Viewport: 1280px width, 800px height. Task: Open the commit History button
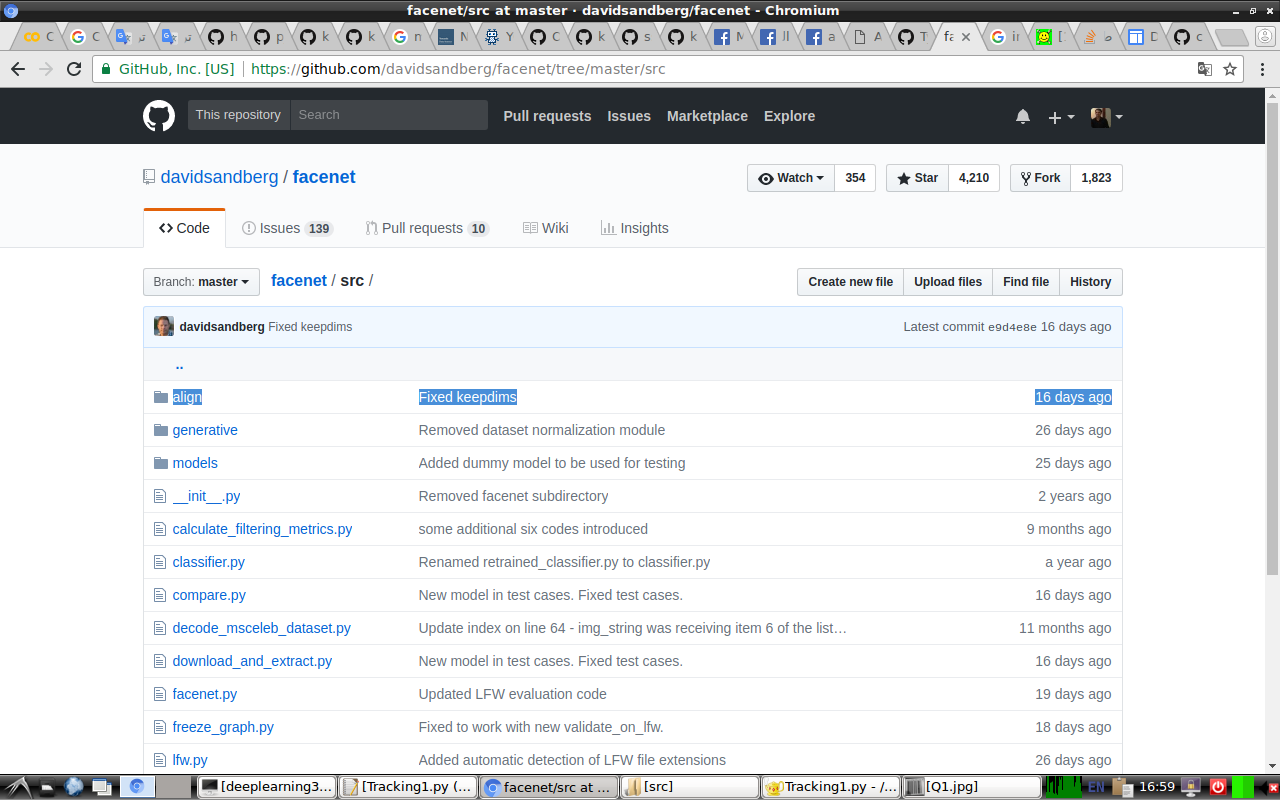point(1090,282)
